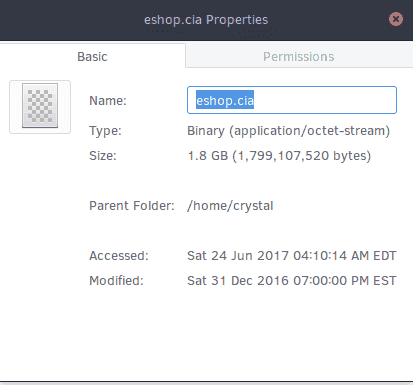Click the blank part of the Name field

tap(325, 100)
